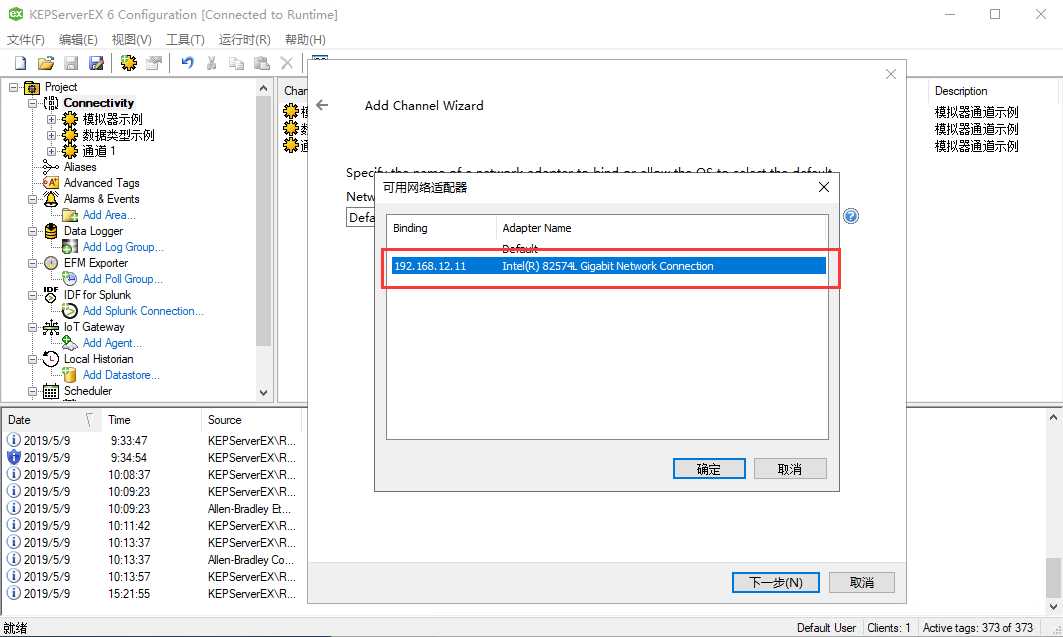Click the Scheduler calendar icon

[51, 391]
